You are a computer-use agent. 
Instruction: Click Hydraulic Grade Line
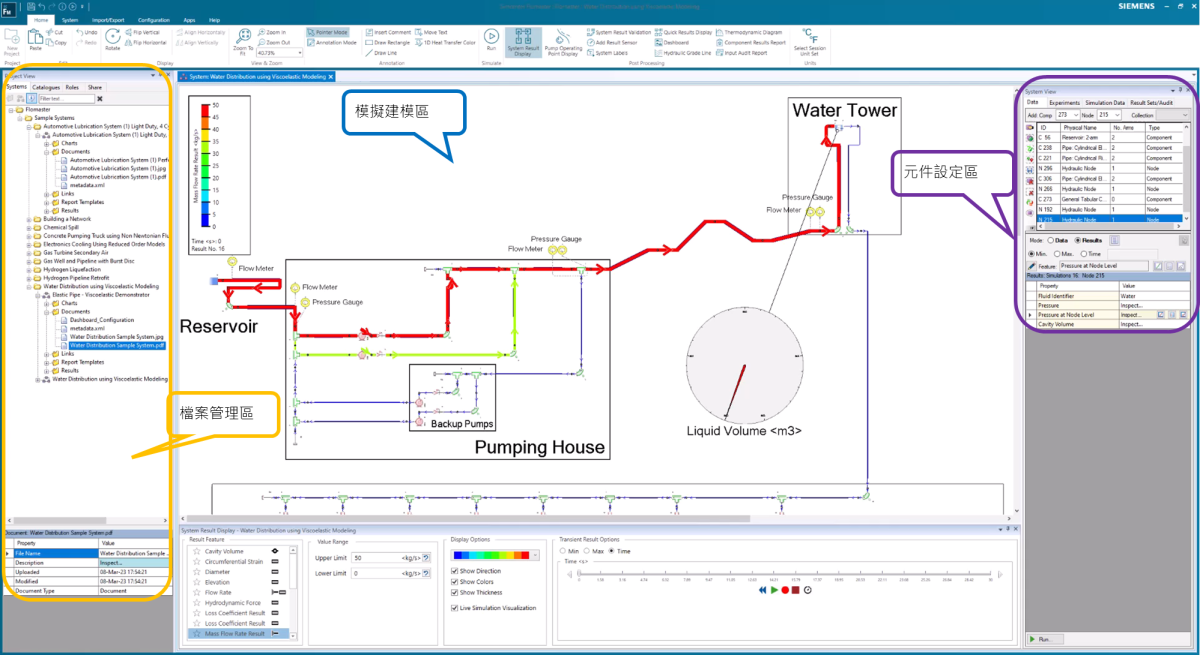(683, 53)
